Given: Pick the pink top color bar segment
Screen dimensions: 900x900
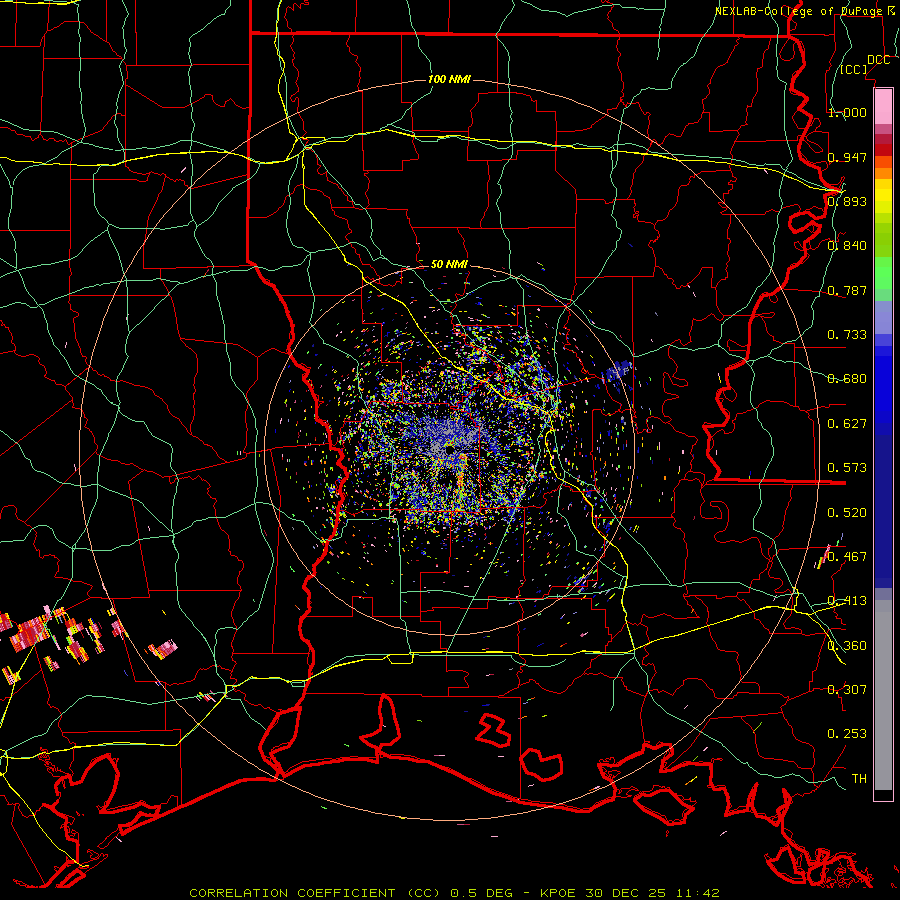Looking at the screenshot, I should [883, 106].
